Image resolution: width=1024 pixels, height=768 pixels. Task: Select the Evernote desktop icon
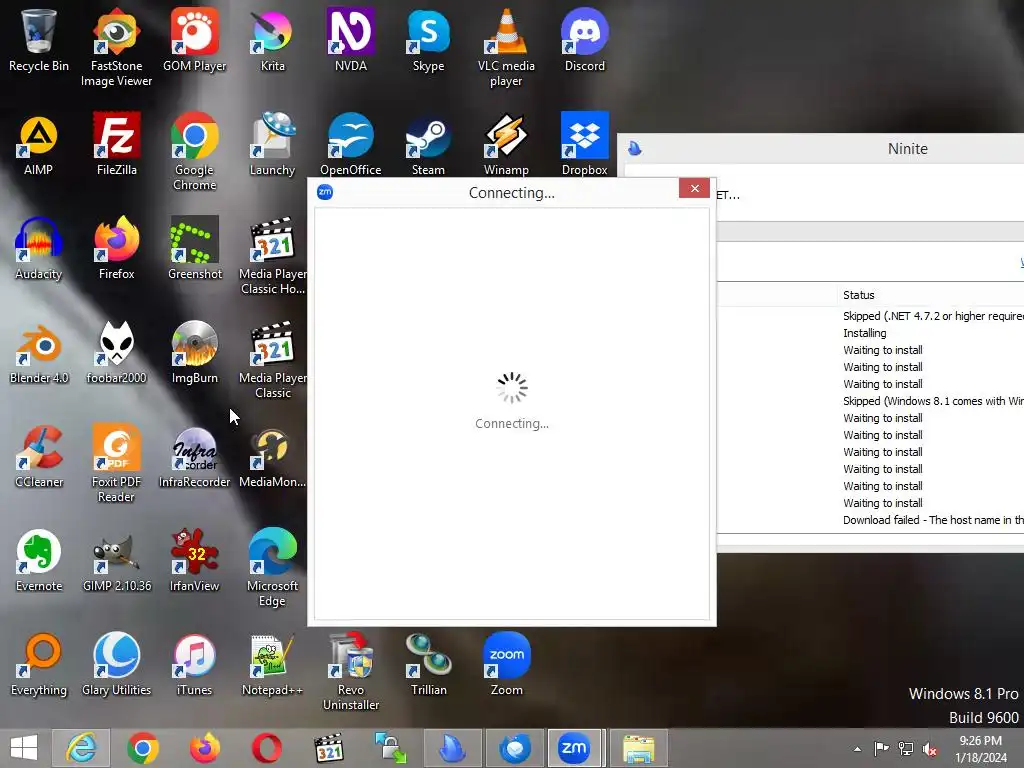click(39, 560)
